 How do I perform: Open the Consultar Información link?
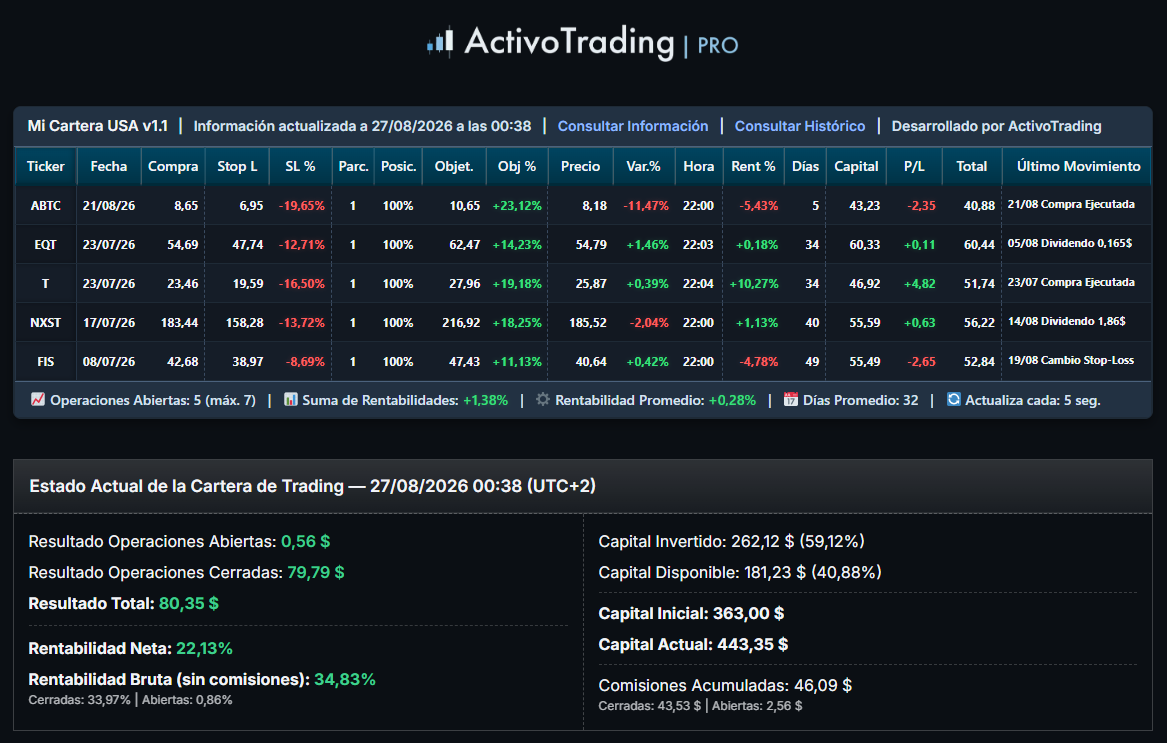[x=633, y=126]
